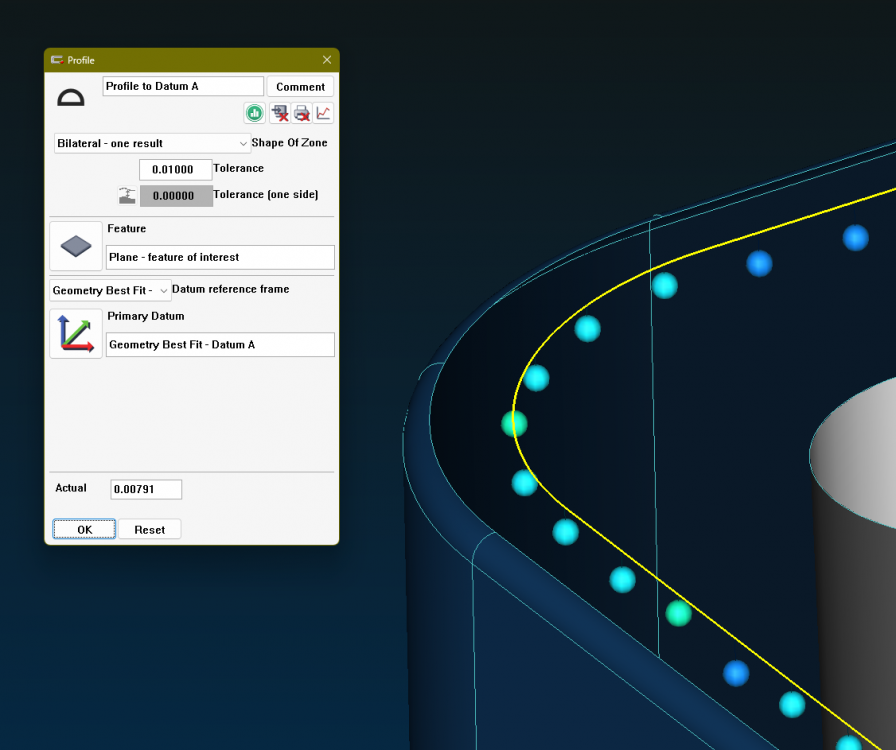Click the Tolerance field showing 0.01000

(x=175, y=169)
